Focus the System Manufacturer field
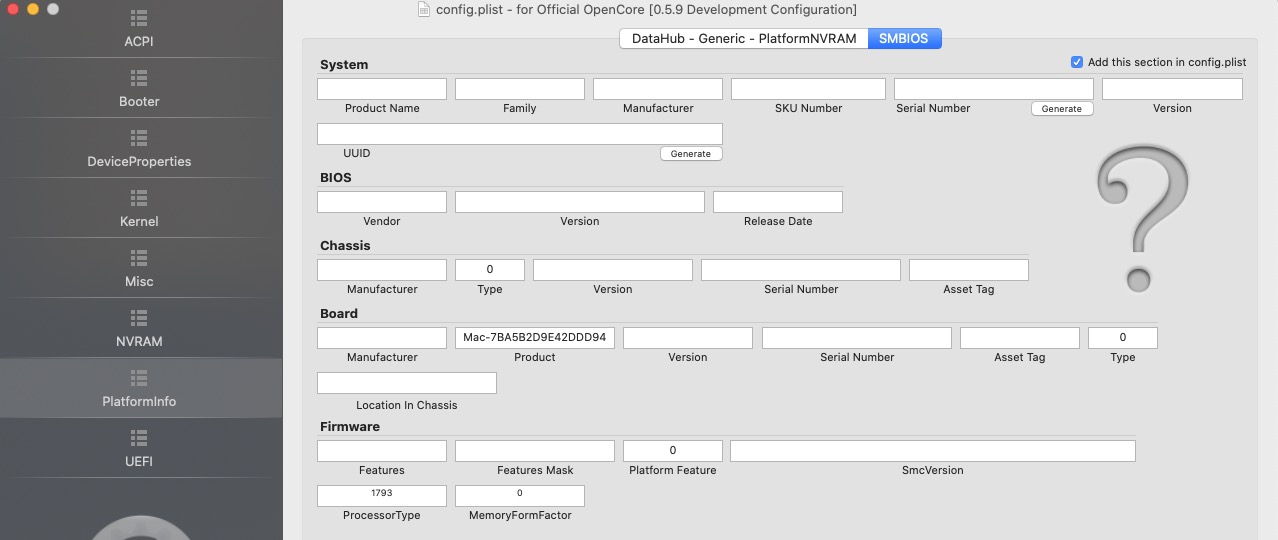The width and height of the screenshot is (1278, 540). coord(658,89)
